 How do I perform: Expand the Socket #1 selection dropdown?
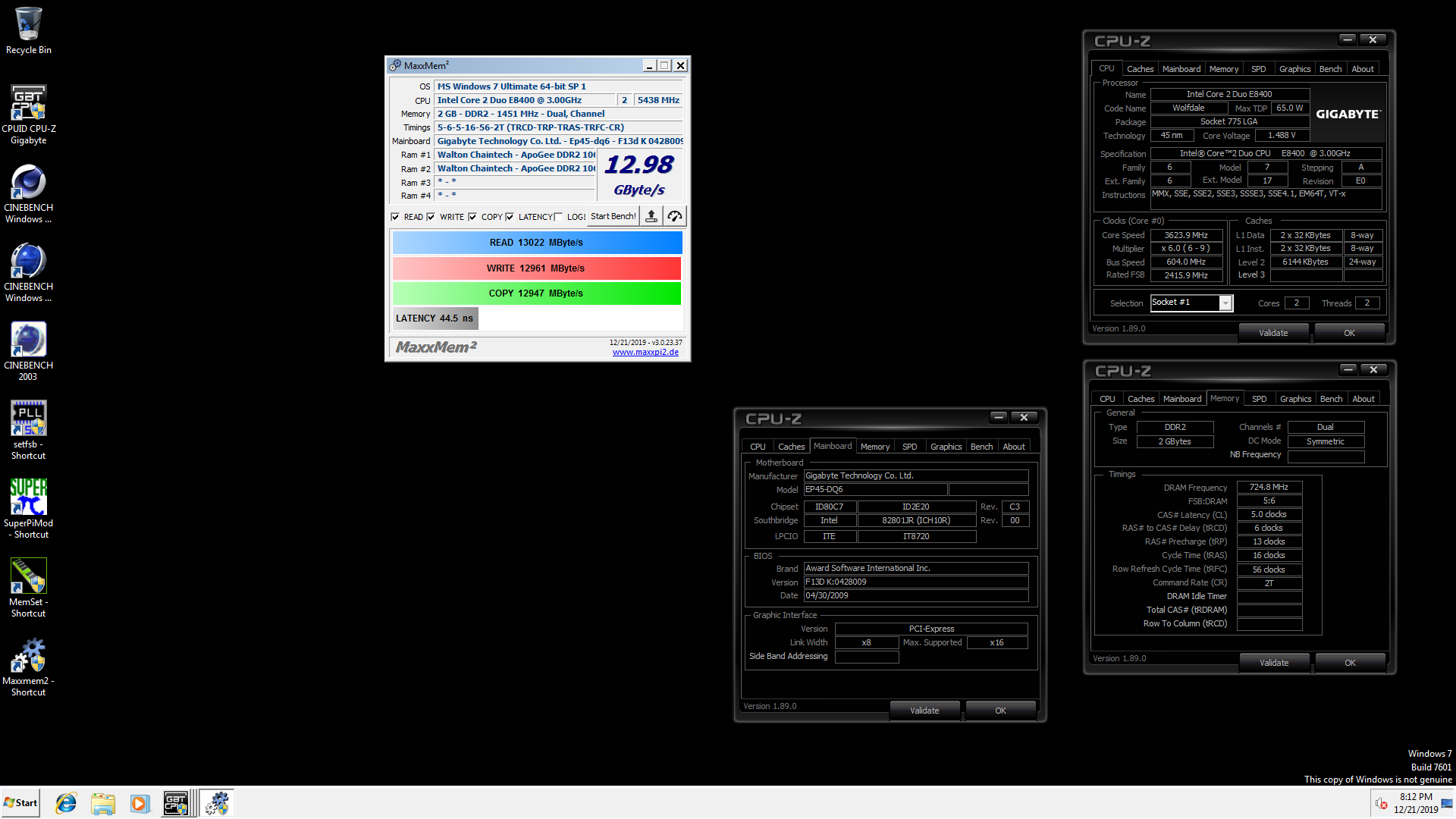[1225, 303]
